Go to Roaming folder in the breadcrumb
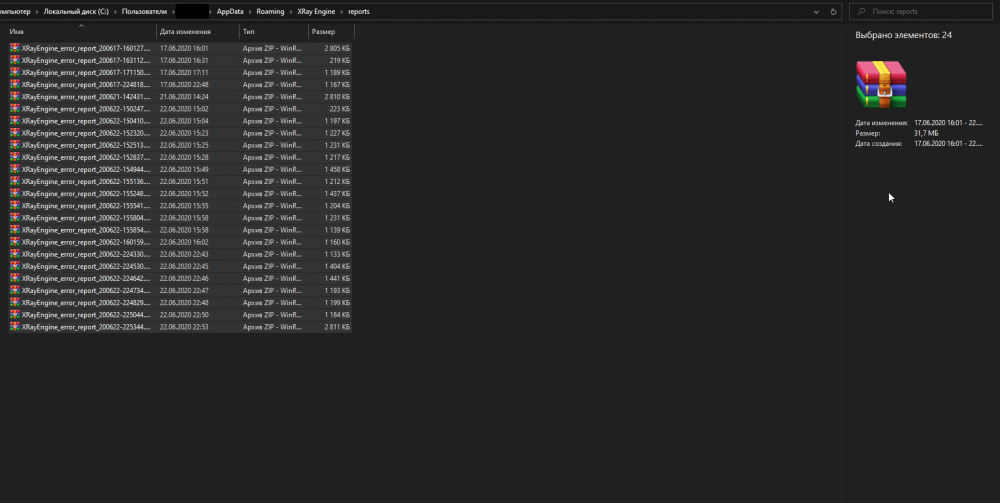The image size is (1000, 503). coord(270,11)
